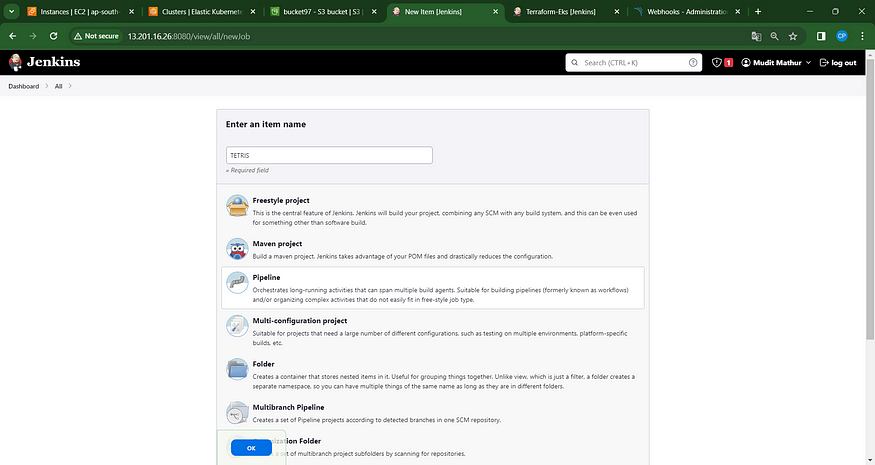Click the Required field hint text
Screen dimensions: 875x465
(247, 170)
